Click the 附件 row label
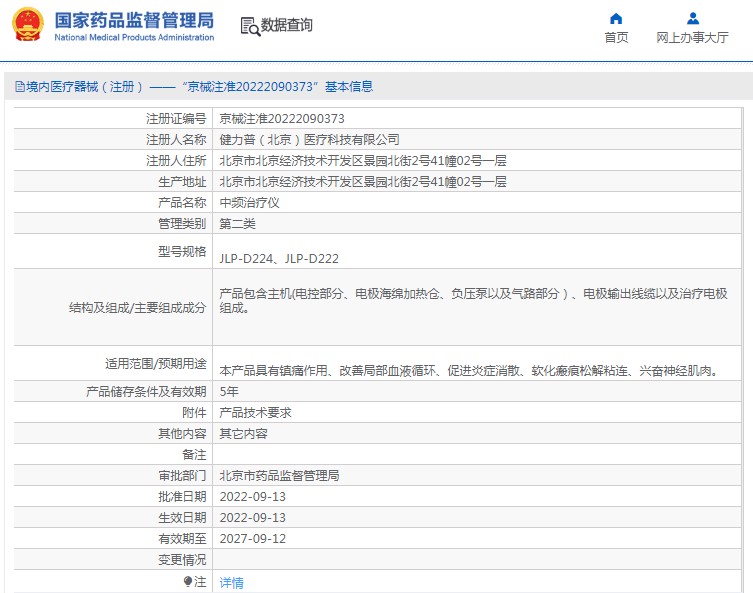The height and width of the screenshot is (593, 753). click(194, 413)
